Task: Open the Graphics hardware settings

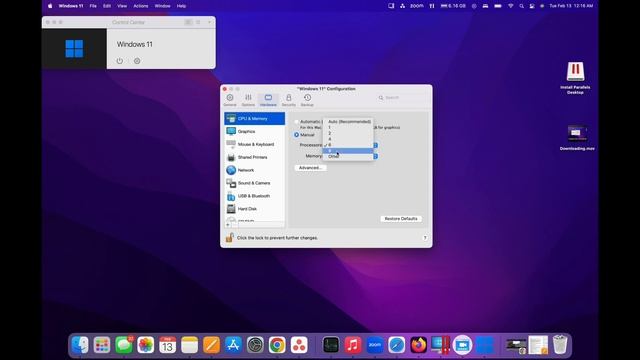Action: 255,131
